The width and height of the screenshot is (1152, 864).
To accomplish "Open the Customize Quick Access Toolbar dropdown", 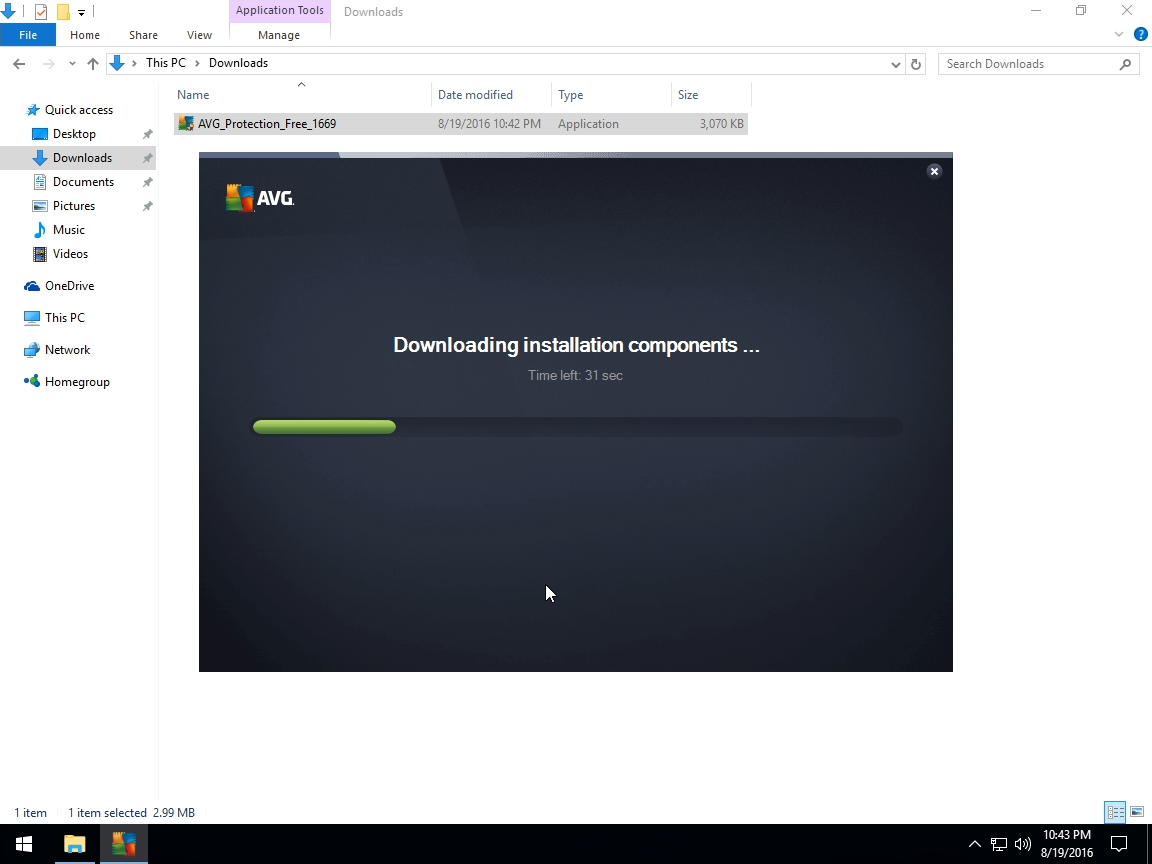I will click(82, 12).
